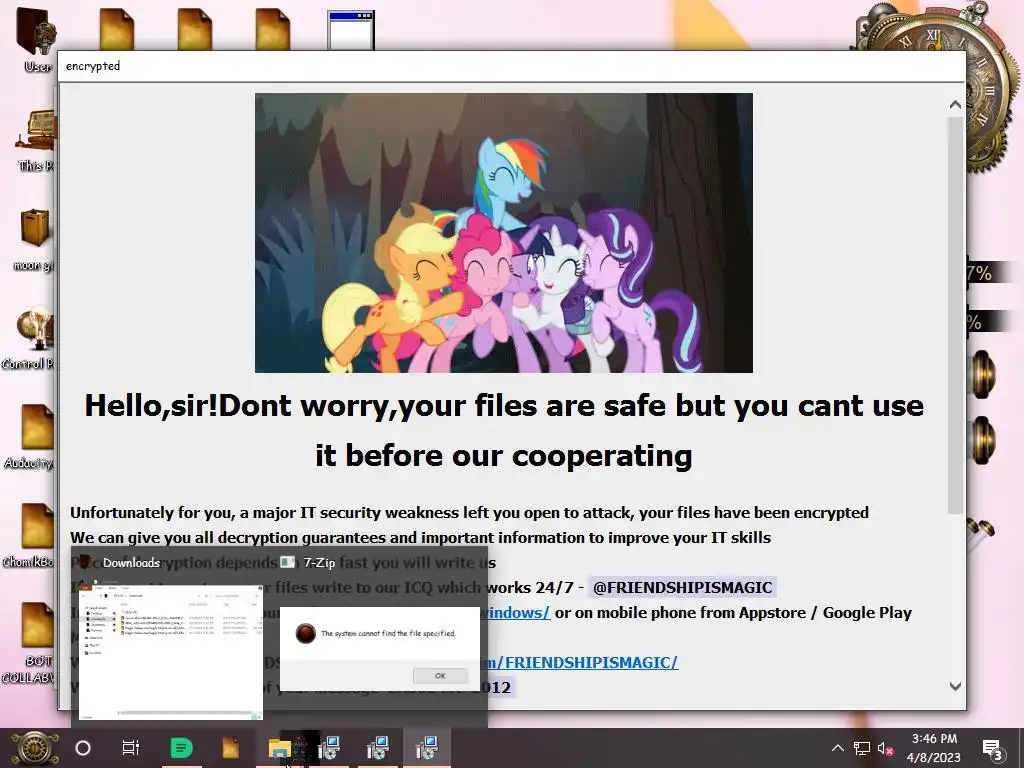Click the @FRIENDSHIPISMAGIC ICQ handle
This screenshot has height=768, width=1024.
(x=682, y=587)
